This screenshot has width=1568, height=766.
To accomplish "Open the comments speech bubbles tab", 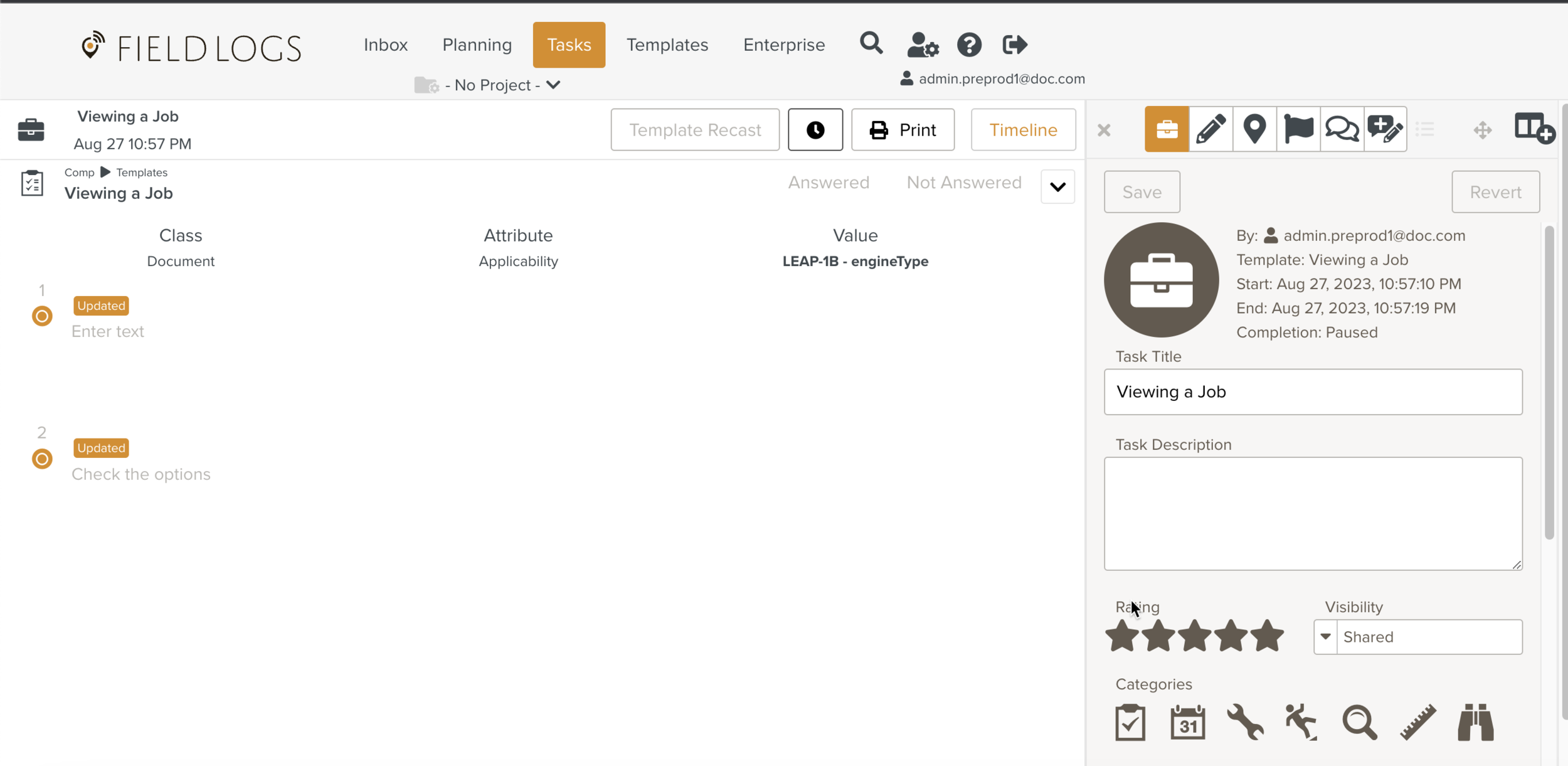I will [x=1342, y=129].
